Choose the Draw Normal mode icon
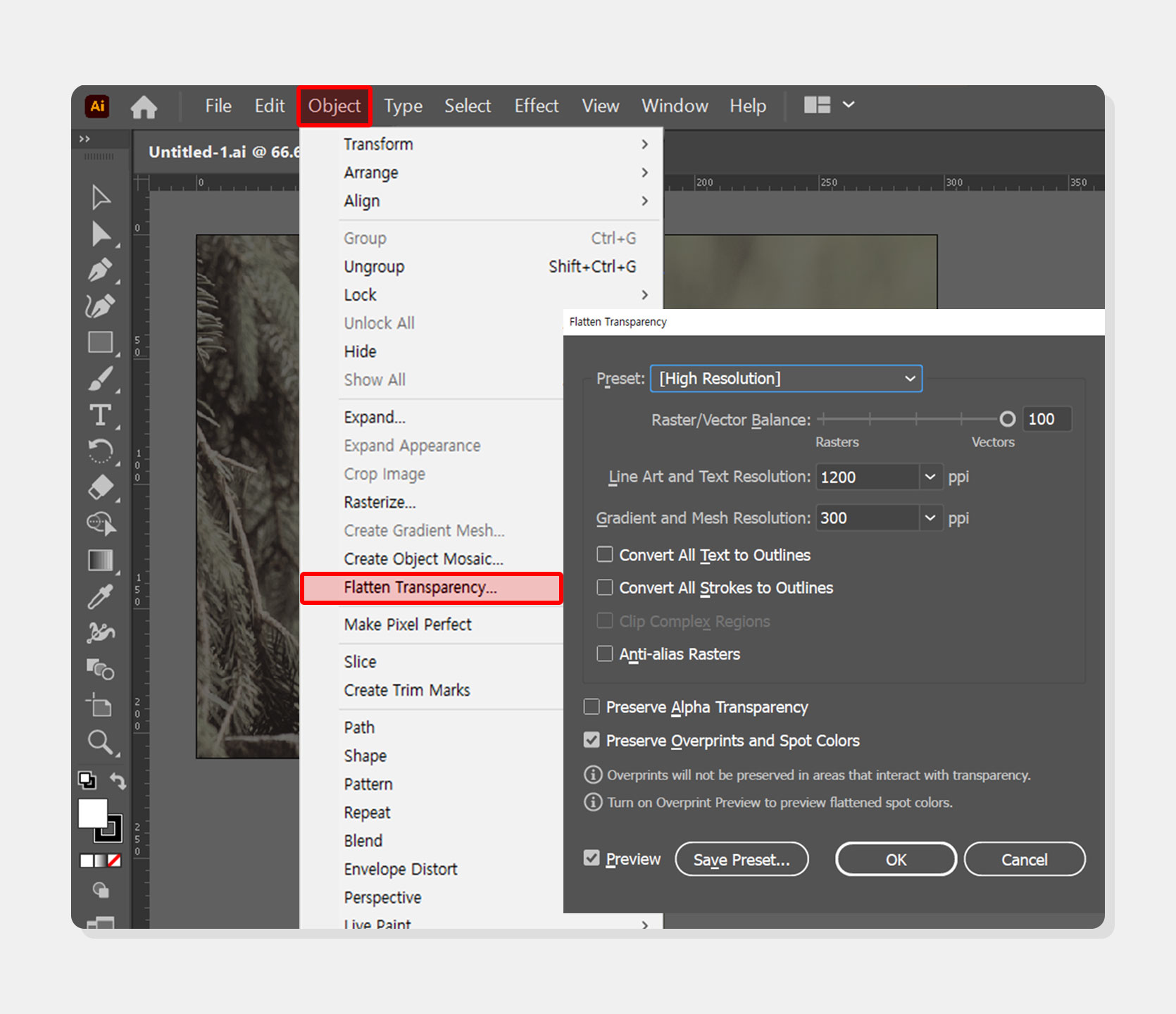This screenshot has width=1176, height=1014. pos(101,890)
